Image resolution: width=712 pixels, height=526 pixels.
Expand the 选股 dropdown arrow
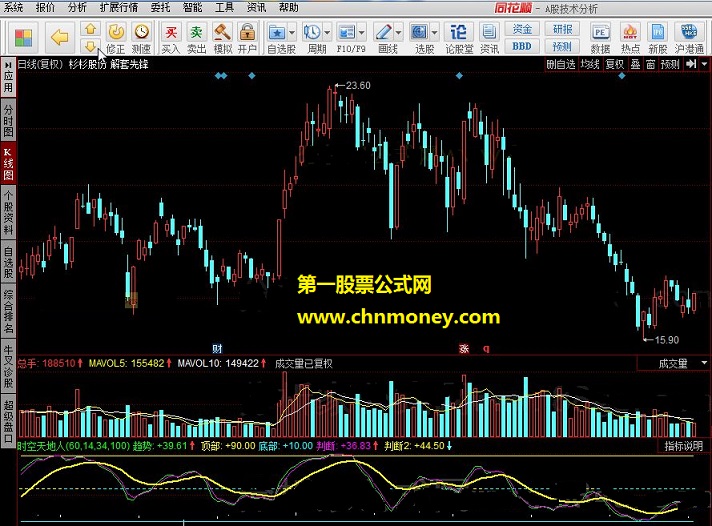click(435, 32)
